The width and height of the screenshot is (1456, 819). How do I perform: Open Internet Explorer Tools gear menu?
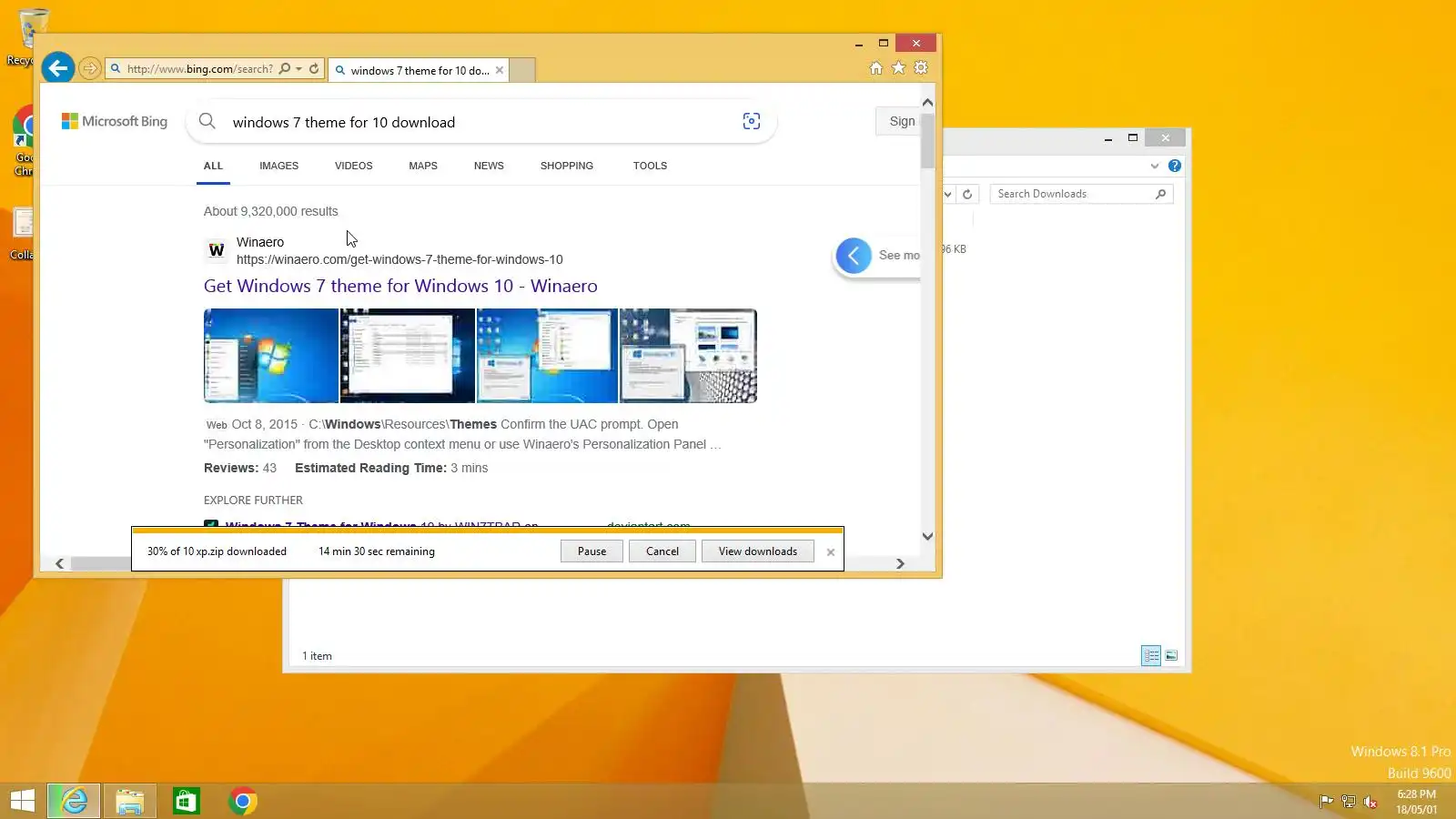pos(921,68)
